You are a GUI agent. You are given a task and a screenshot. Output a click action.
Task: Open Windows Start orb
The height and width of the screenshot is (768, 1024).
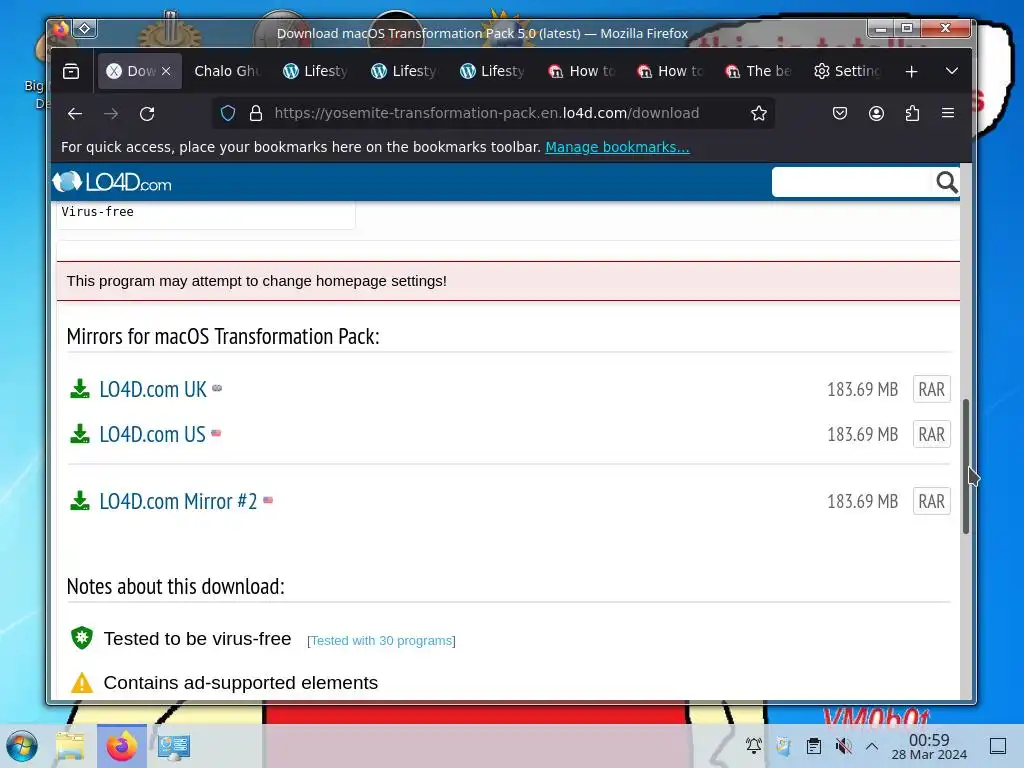[22, 746]
